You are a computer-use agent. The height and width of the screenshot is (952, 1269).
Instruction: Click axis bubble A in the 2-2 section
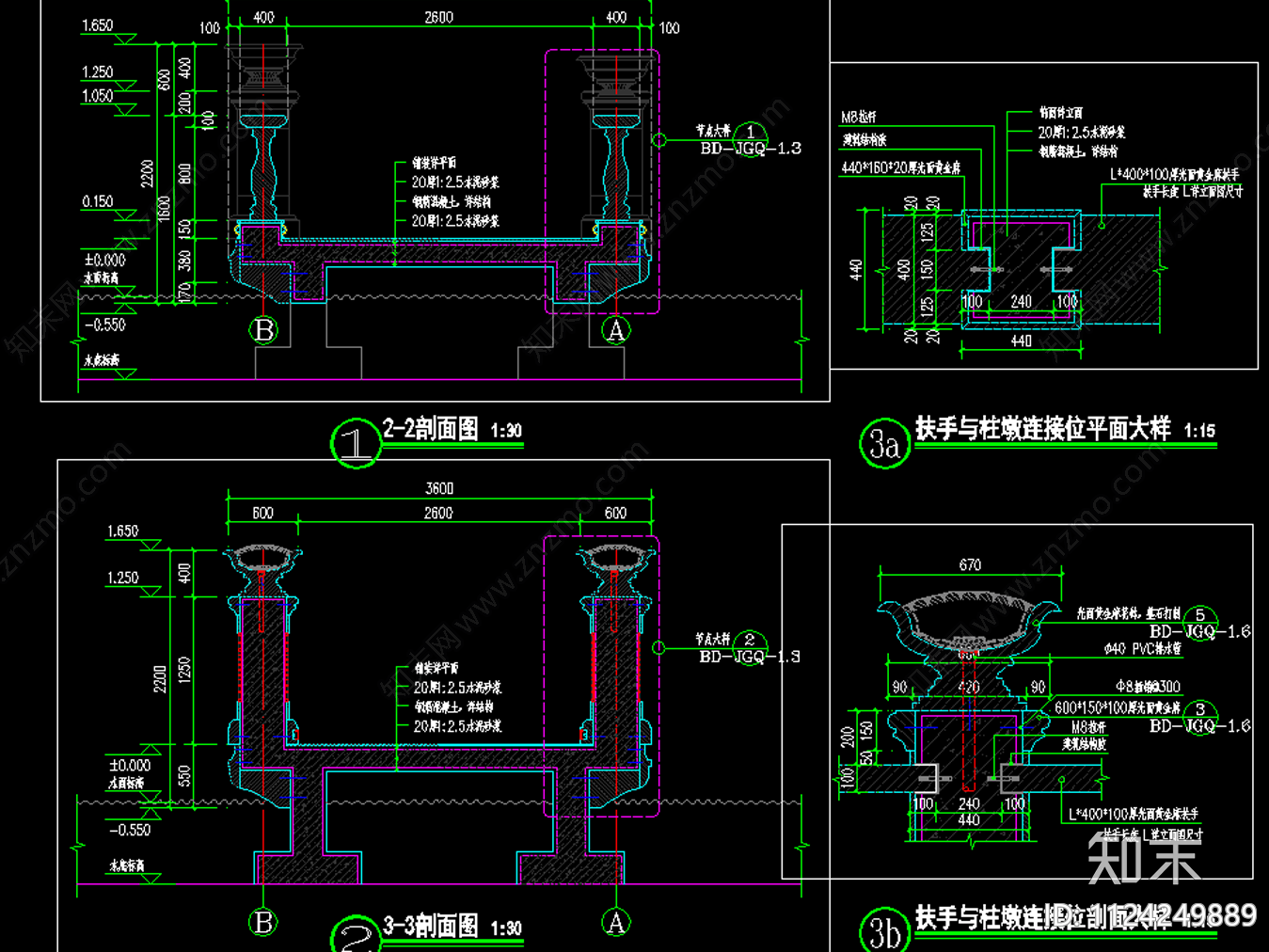(615, 331)
